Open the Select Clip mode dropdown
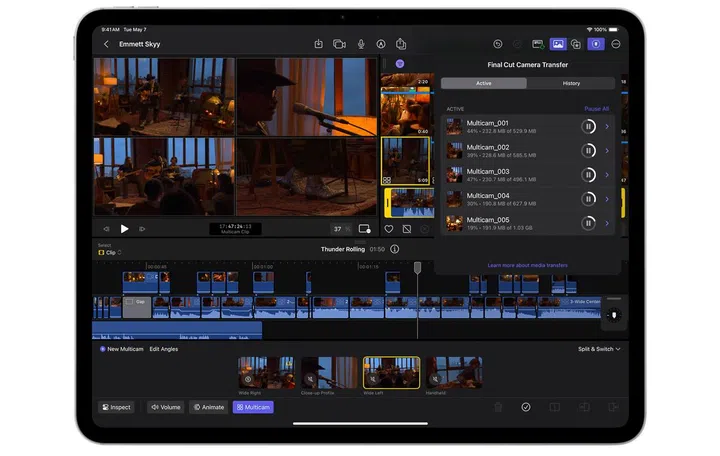Image resolution: width=720 pixels, height=456 pixels. pos(110,253)
